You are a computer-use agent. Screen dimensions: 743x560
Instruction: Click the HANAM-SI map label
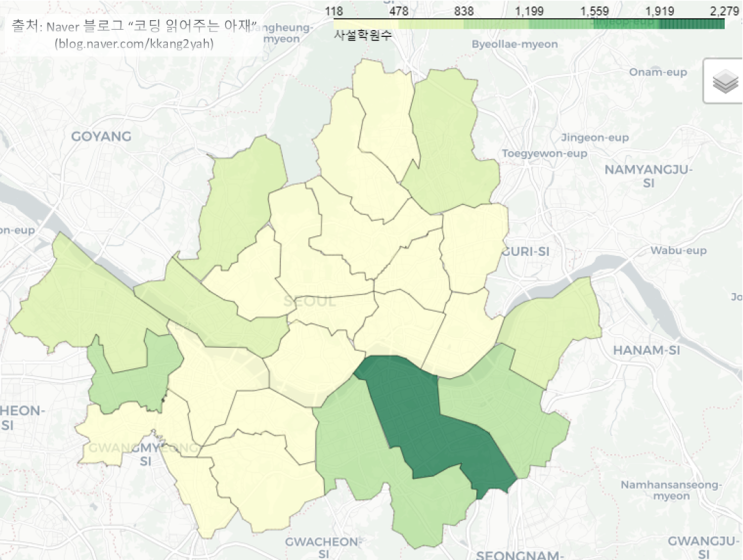[x=647, y=350]
